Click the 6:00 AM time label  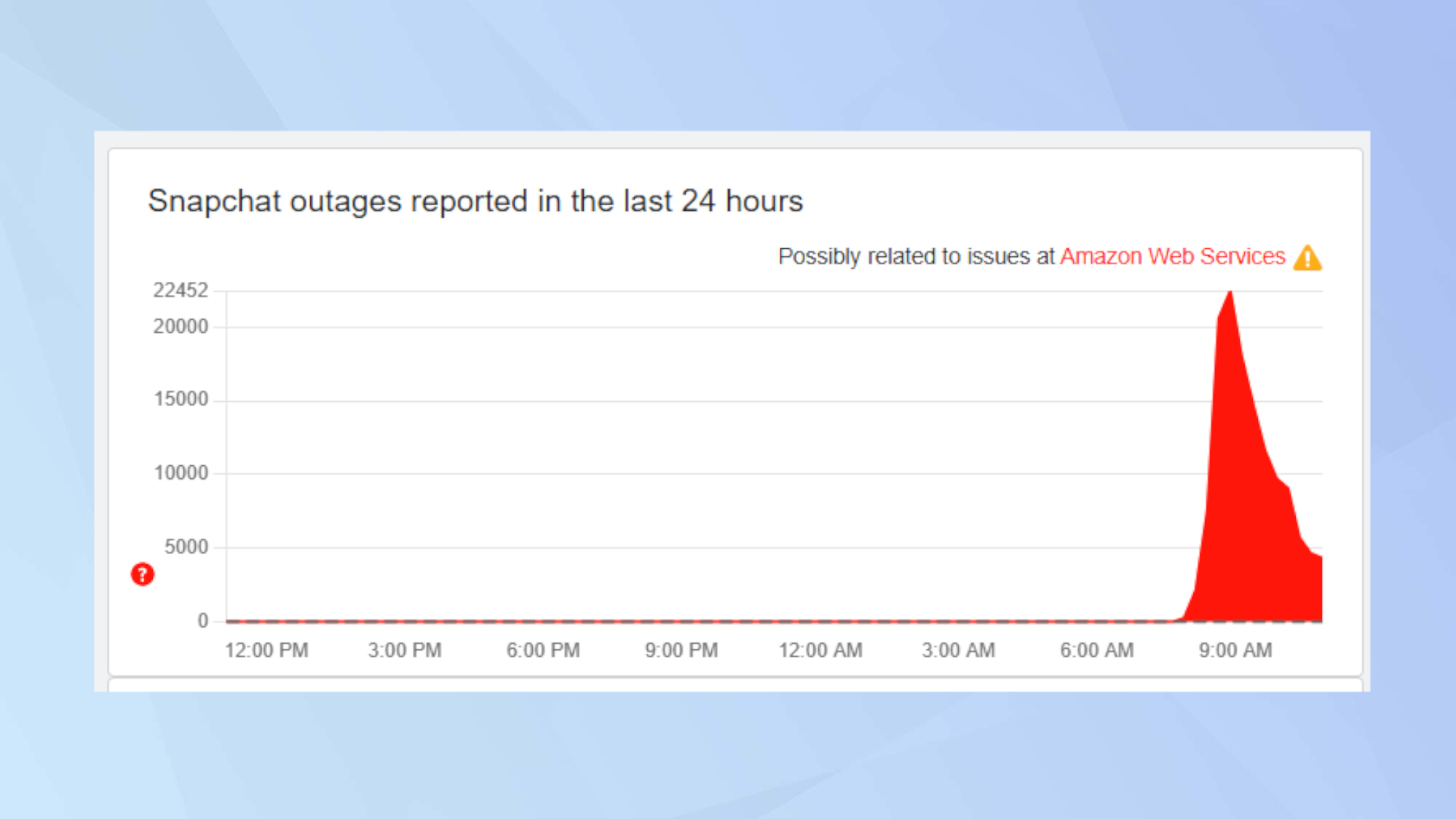tap(1096, 650)
